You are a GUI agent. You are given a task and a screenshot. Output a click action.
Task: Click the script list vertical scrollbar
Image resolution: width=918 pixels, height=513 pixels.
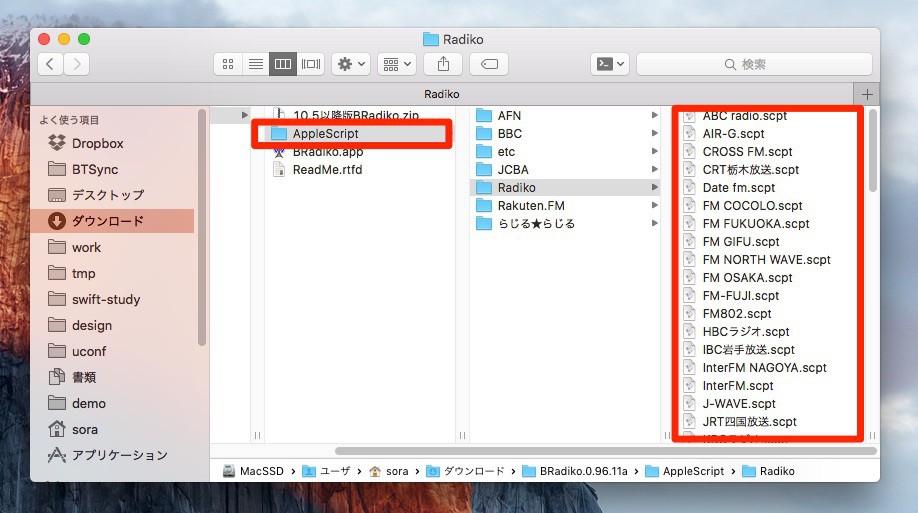point(872,151)
